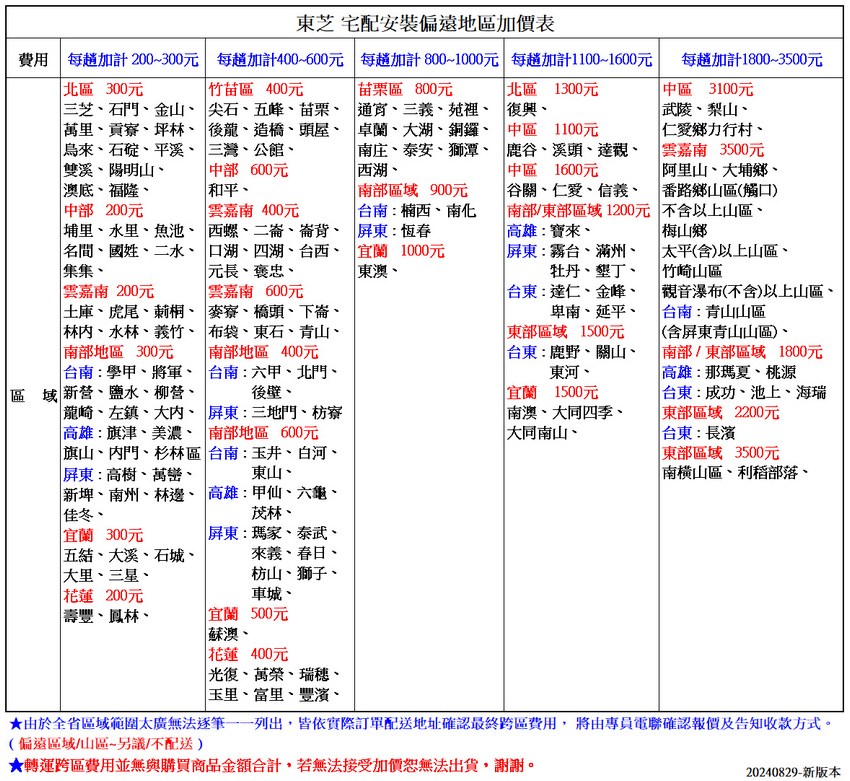The height and width of the screenshot is (781, 850).
Task: Select the 區域 row header cell
Action: [x=33, y=395]
